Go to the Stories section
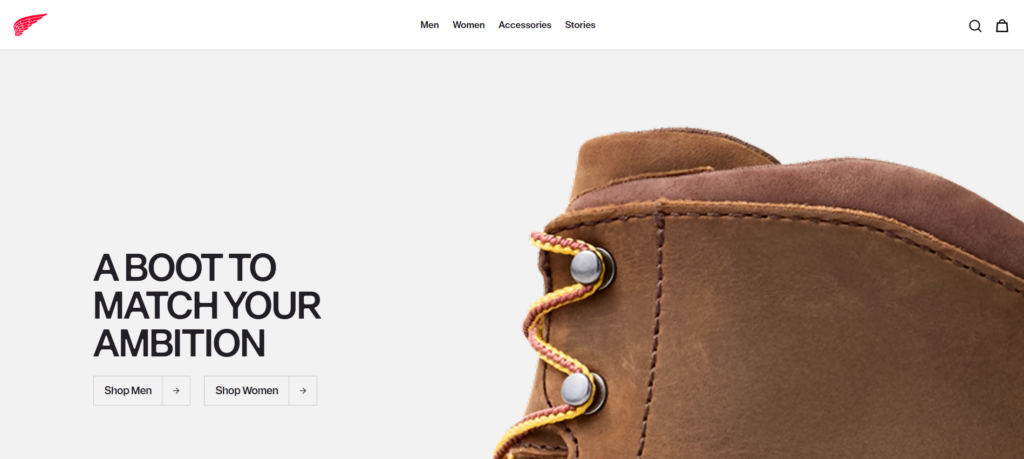The width and height of the screenshot is (1024, 459). [x=580, y=25]
